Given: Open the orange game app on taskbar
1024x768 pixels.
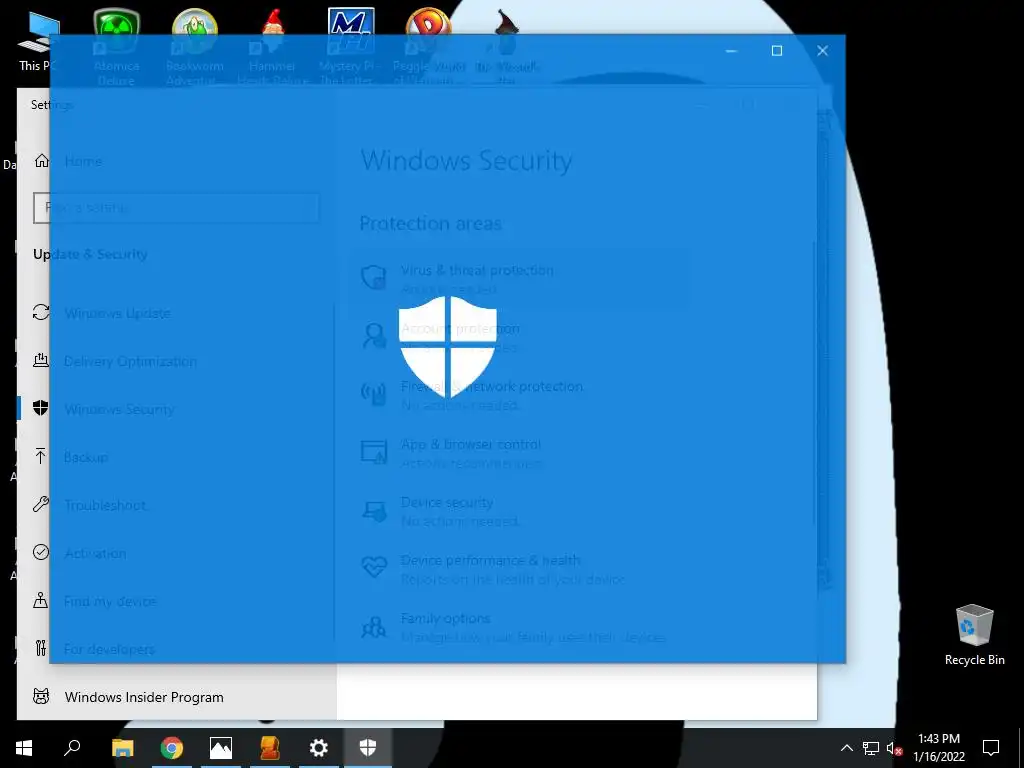Looking at the screenshot, I should pos(270,748).
